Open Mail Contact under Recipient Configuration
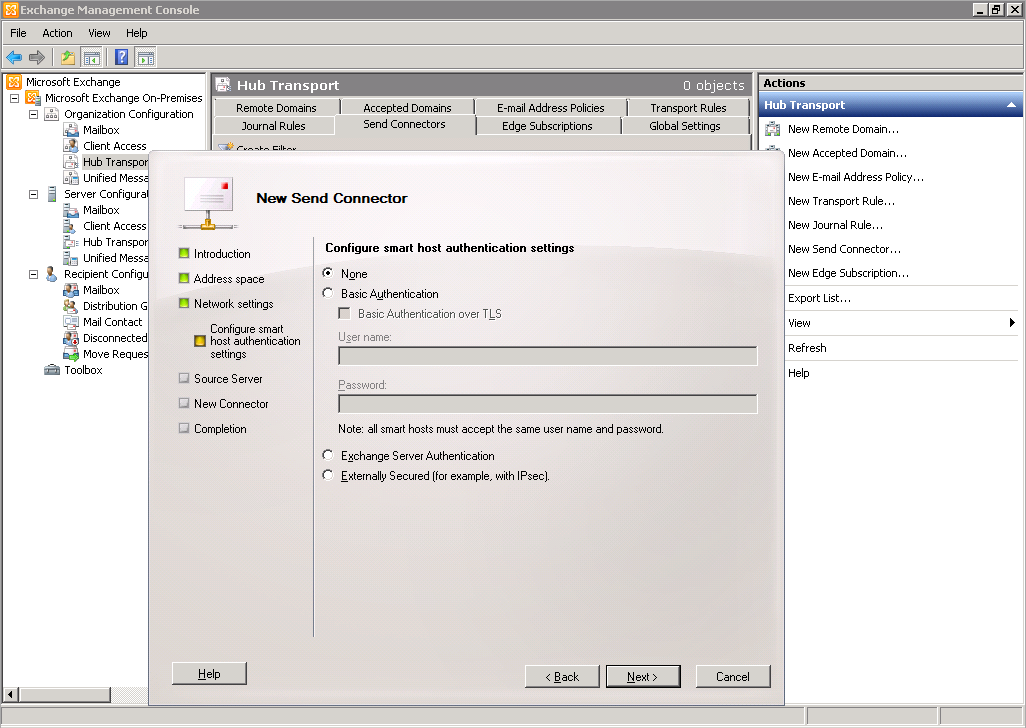1026x728 pixels. pos(112,322)
